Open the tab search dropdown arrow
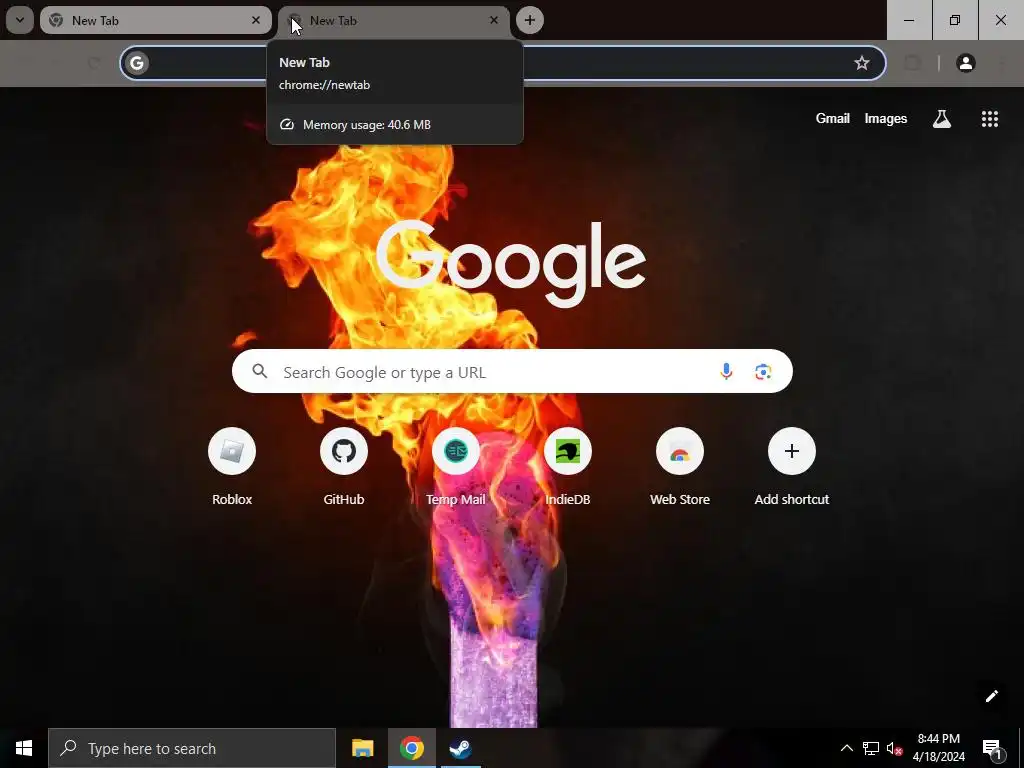 click(x=20, y=20)
